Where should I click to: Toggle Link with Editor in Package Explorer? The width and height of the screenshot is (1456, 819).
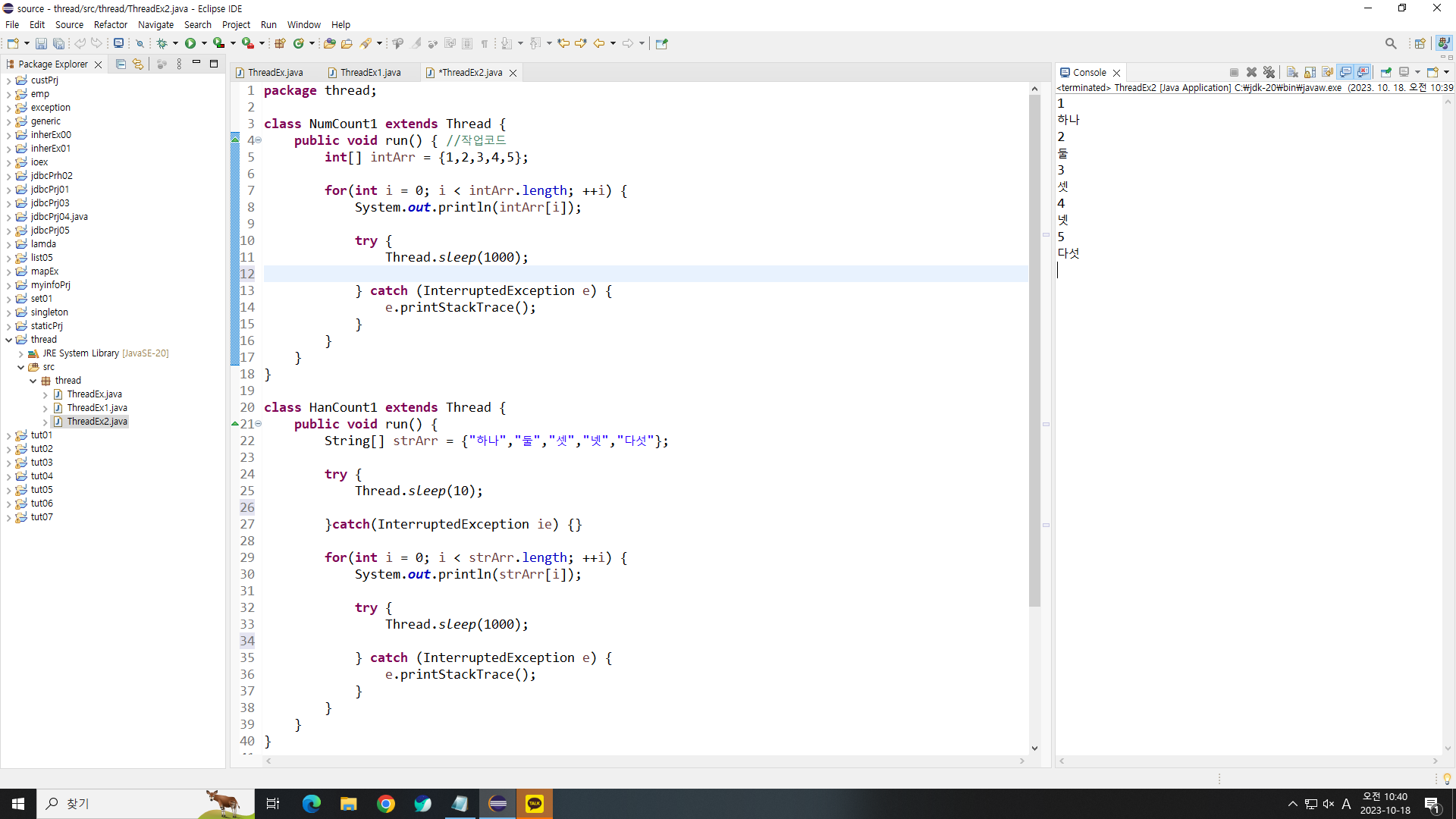coord(137,64)
